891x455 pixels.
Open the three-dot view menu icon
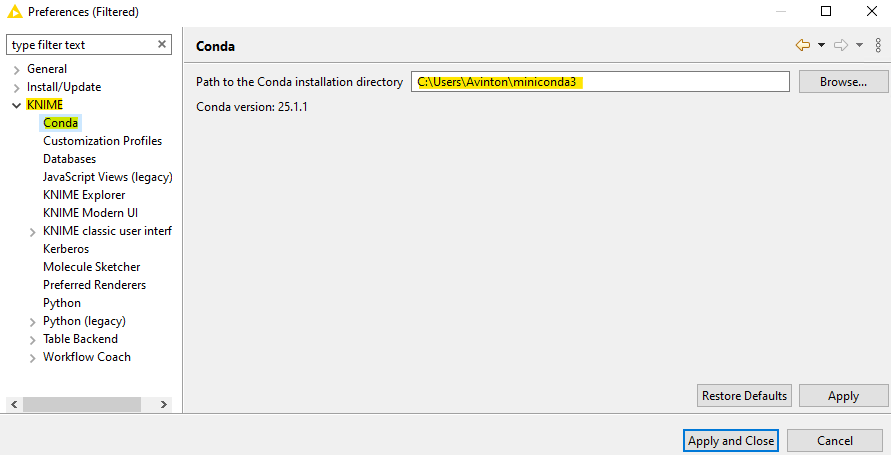(x=878, y=45)
